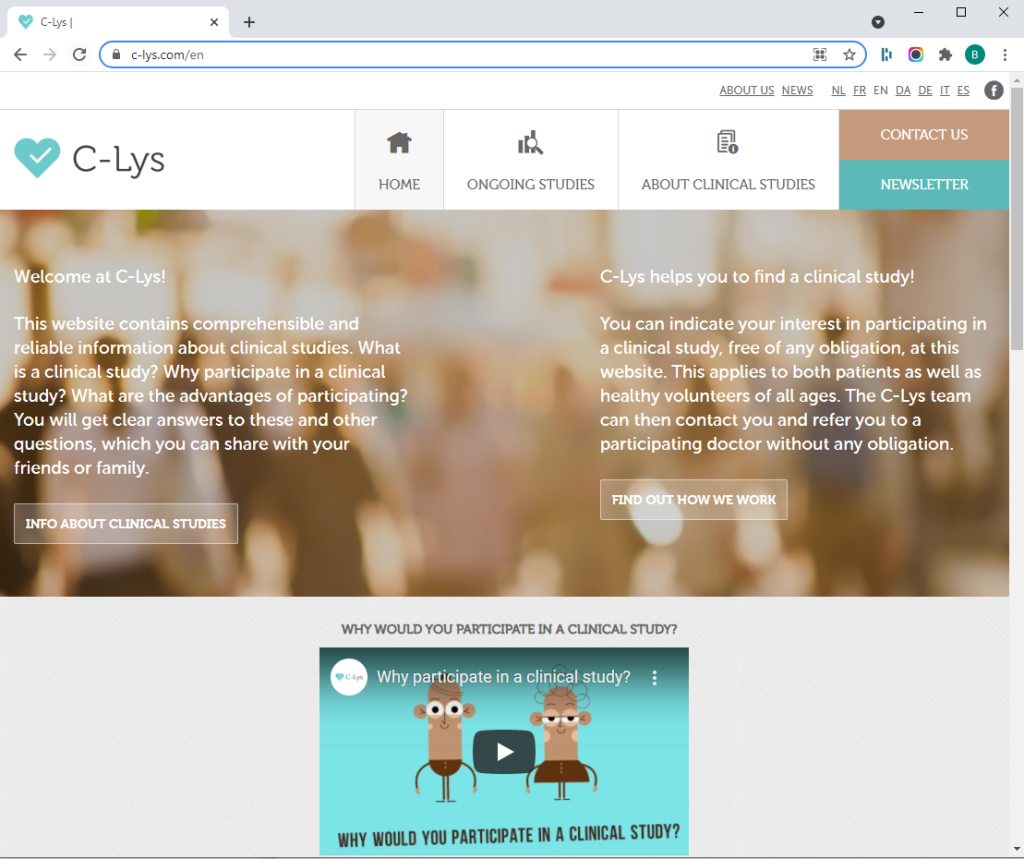Click 'C-Lys helps you to find a clinical study!' heading
This screenshot has width=1024, height=859.
pos(757,276)
